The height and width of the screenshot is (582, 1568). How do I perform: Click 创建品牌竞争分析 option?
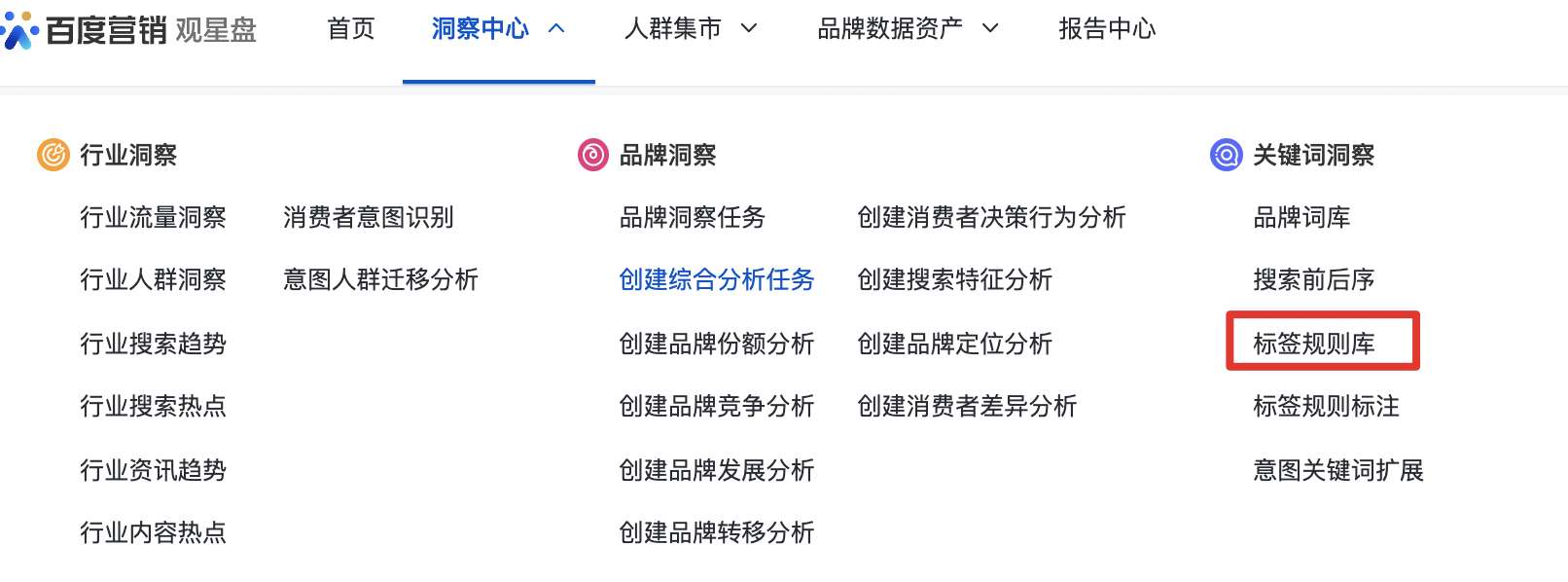716,406
